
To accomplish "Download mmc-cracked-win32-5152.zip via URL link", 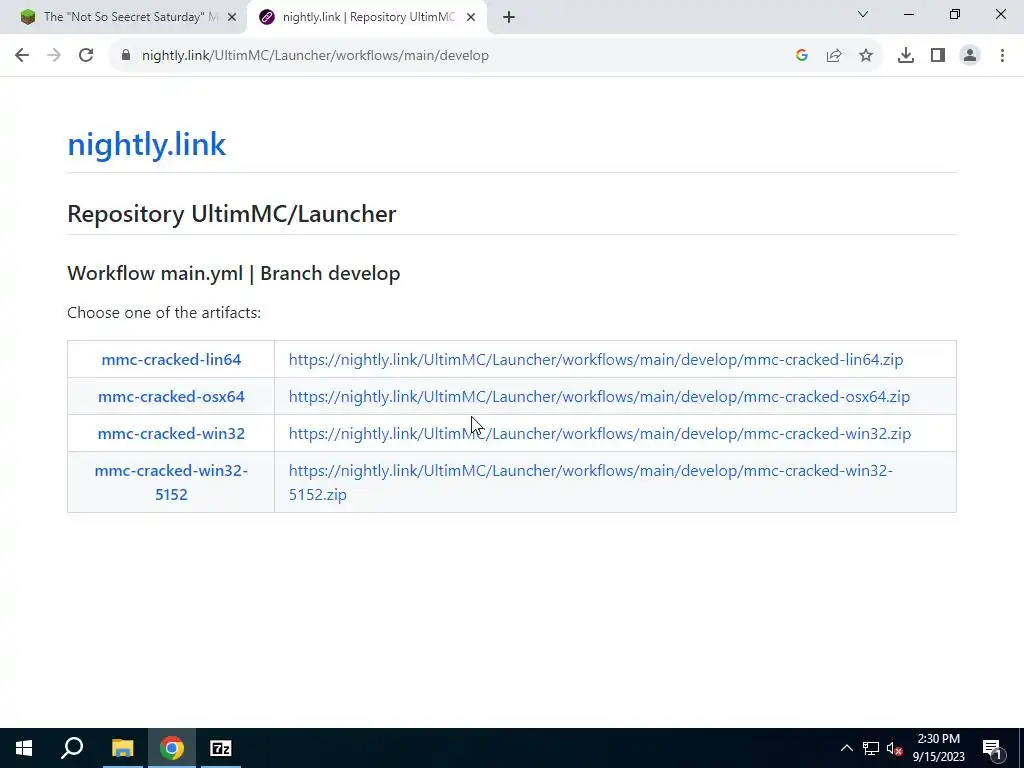I will 590,482.
